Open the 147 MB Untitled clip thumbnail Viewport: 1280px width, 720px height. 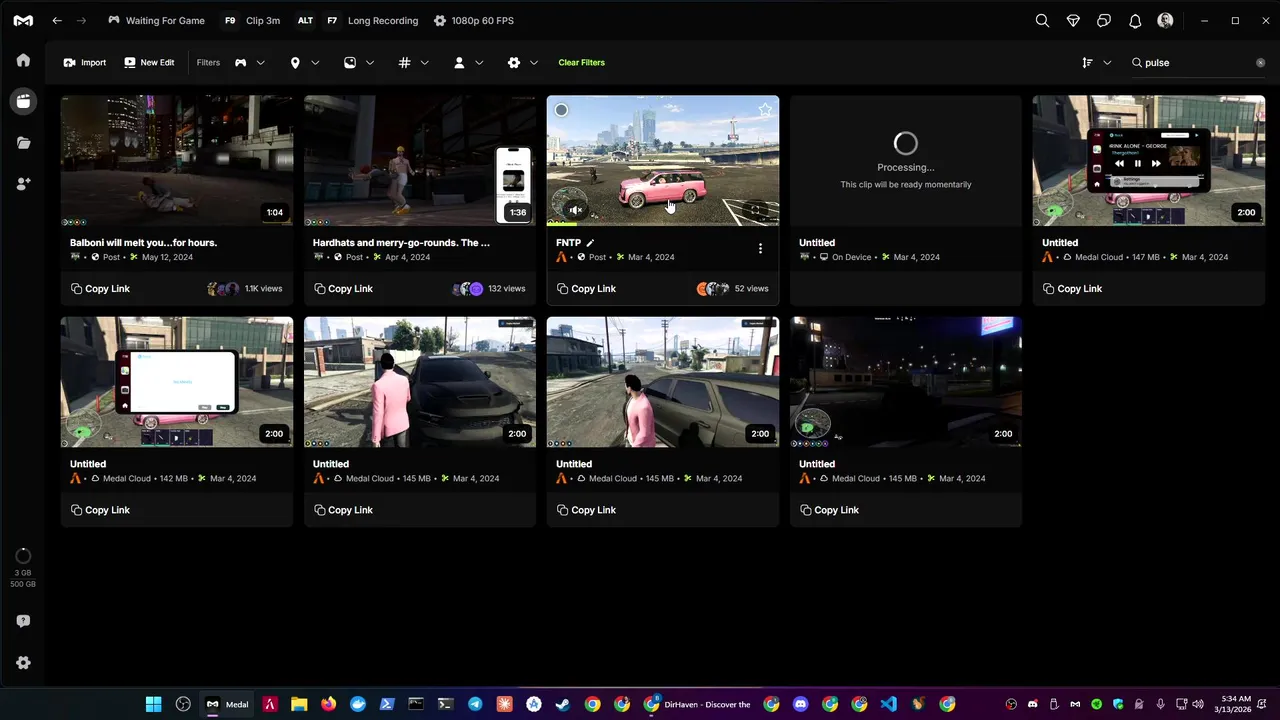(1149, 161)
